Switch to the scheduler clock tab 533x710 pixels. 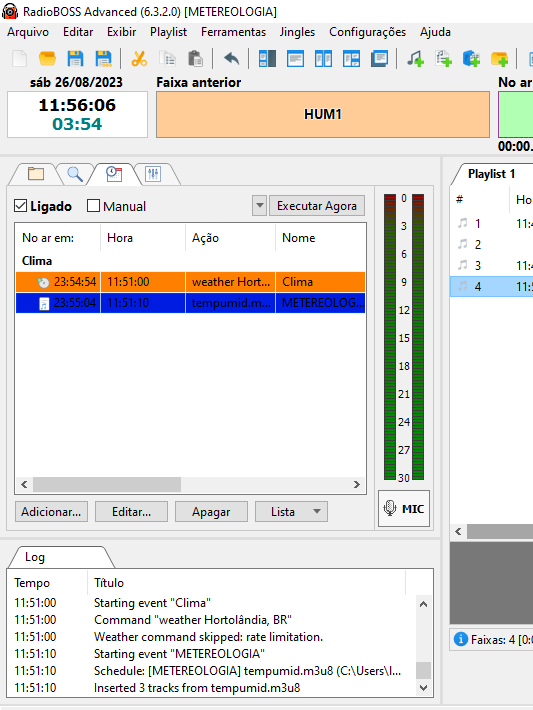(114, 174)
